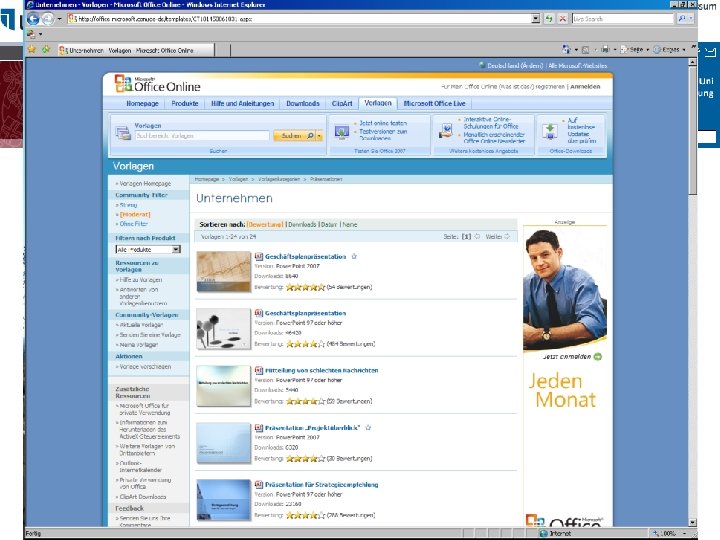Click the monitor icon for Office 2007 testing
This screenshot has width=720, height=540.
point(342,132)
